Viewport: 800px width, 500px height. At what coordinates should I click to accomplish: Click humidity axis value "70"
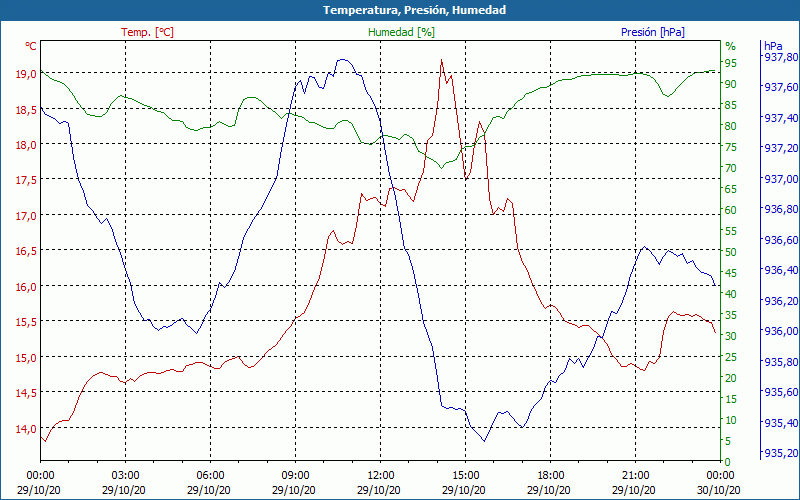click(731, 168)
